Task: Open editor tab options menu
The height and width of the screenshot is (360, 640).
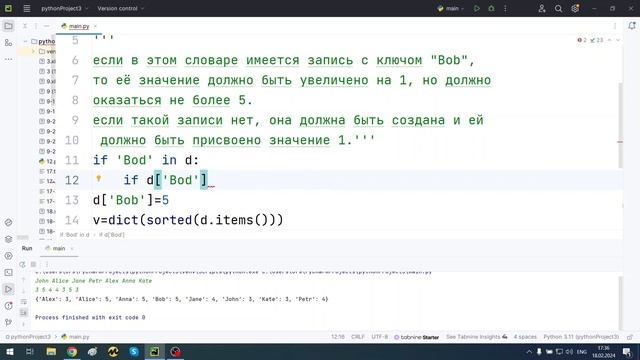Action: pyautogui.click(x=615, y=26)
